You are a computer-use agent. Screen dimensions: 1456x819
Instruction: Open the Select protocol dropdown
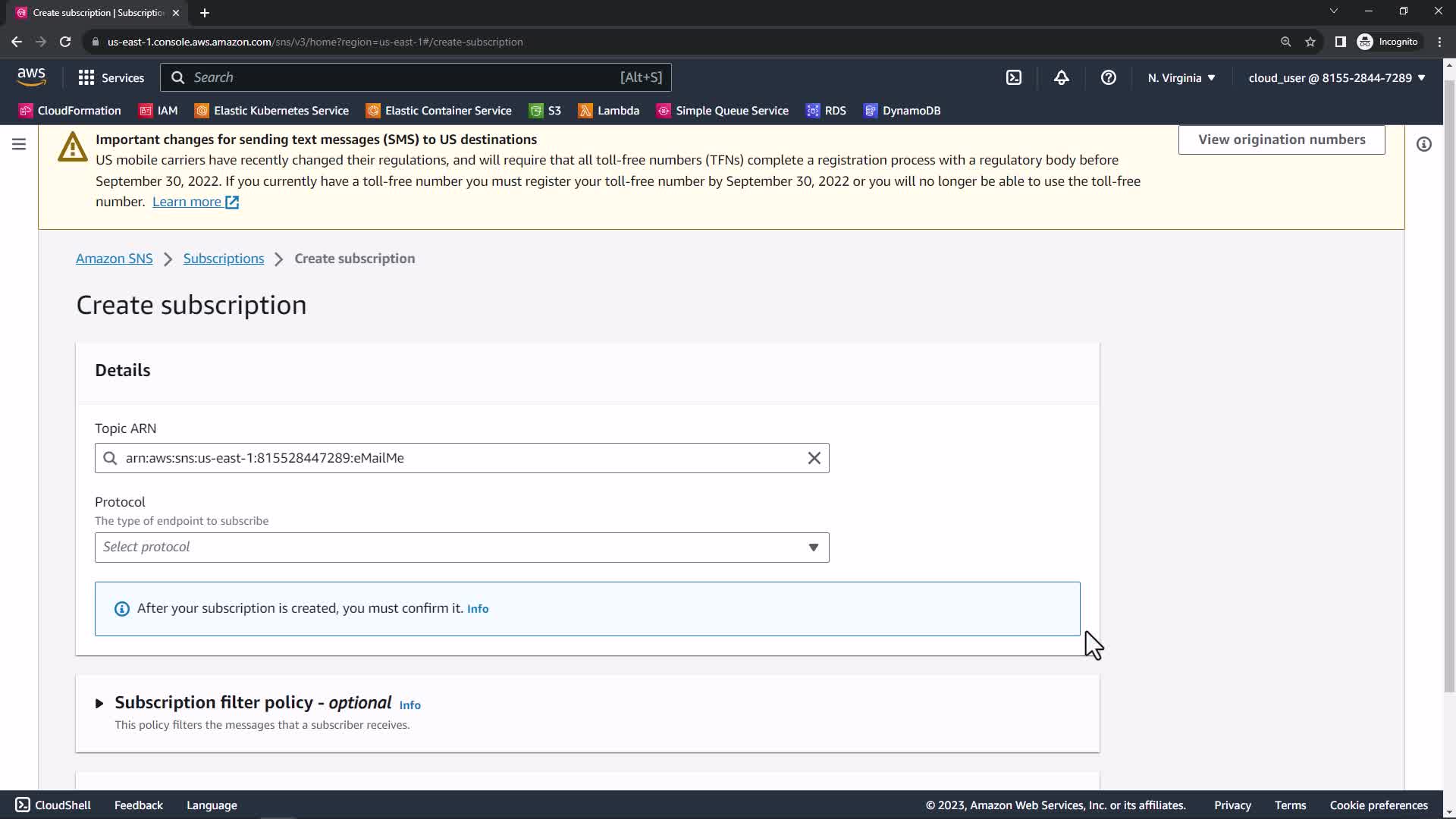(x=461, y=547)
